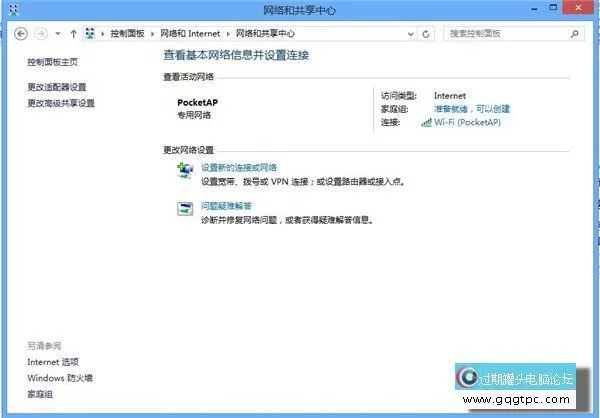Click the search magnifier icon
The width and height of the screenshot is (600, 418).
pyautogui.click(x=574, y=34)
